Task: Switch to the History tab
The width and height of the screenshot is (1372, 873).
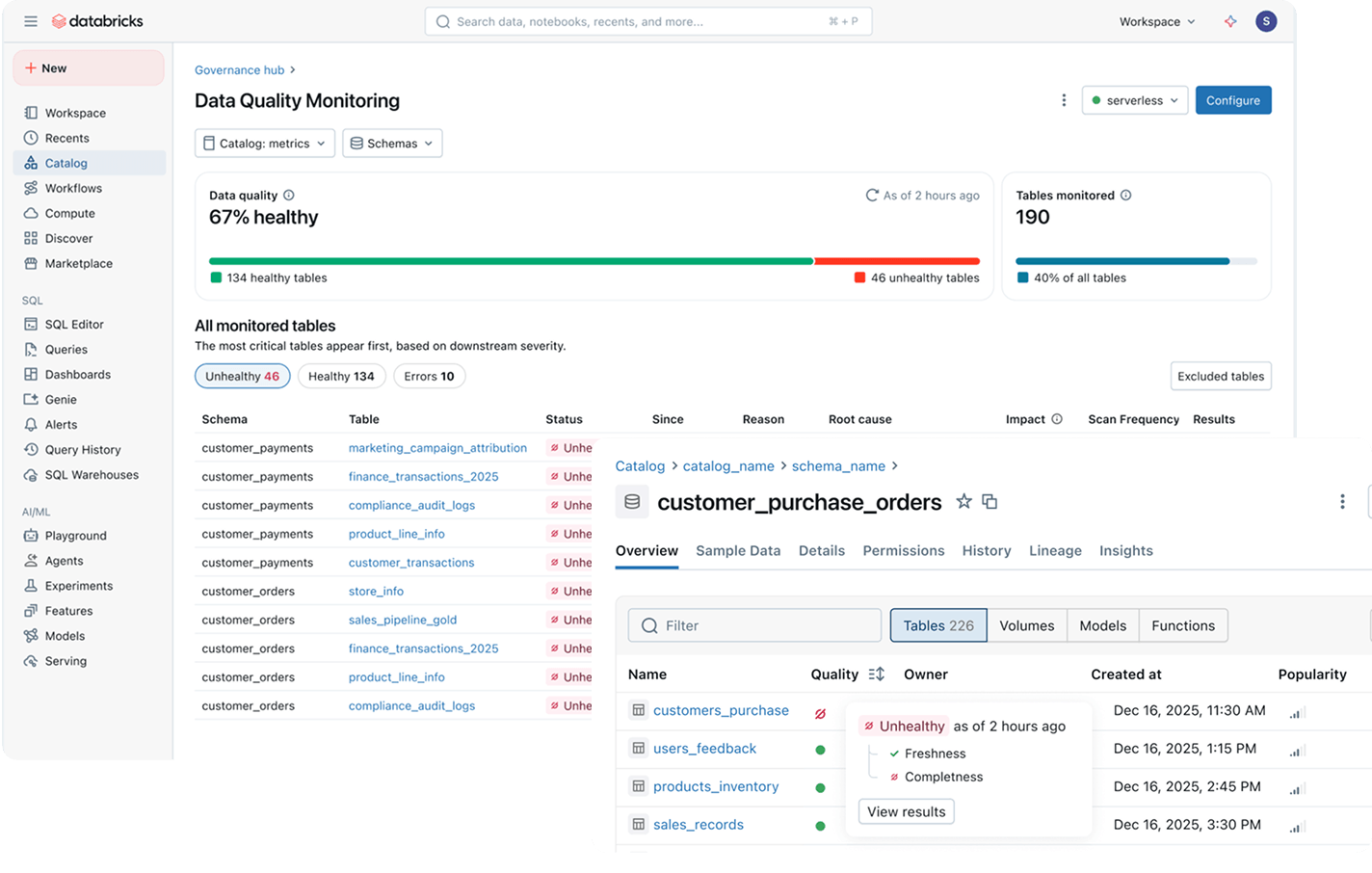Action: pos(987,550)
